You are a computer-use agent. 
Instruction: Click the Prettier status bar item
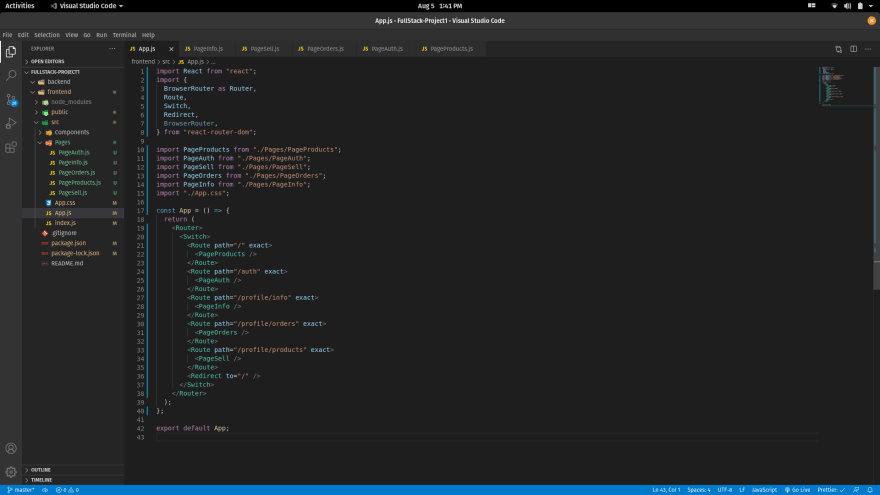point(831,490)
